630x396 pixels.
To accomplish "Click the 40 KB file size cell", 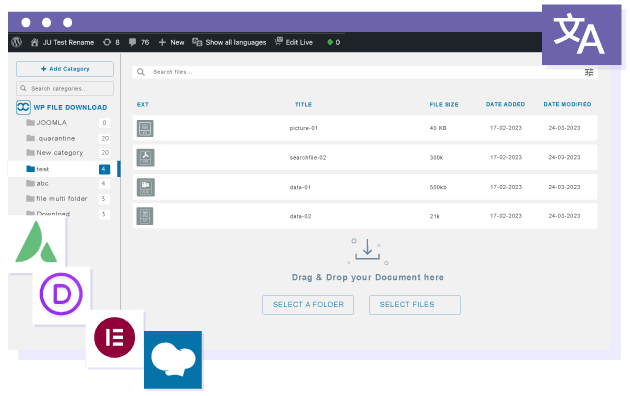I will coord(438,128).
